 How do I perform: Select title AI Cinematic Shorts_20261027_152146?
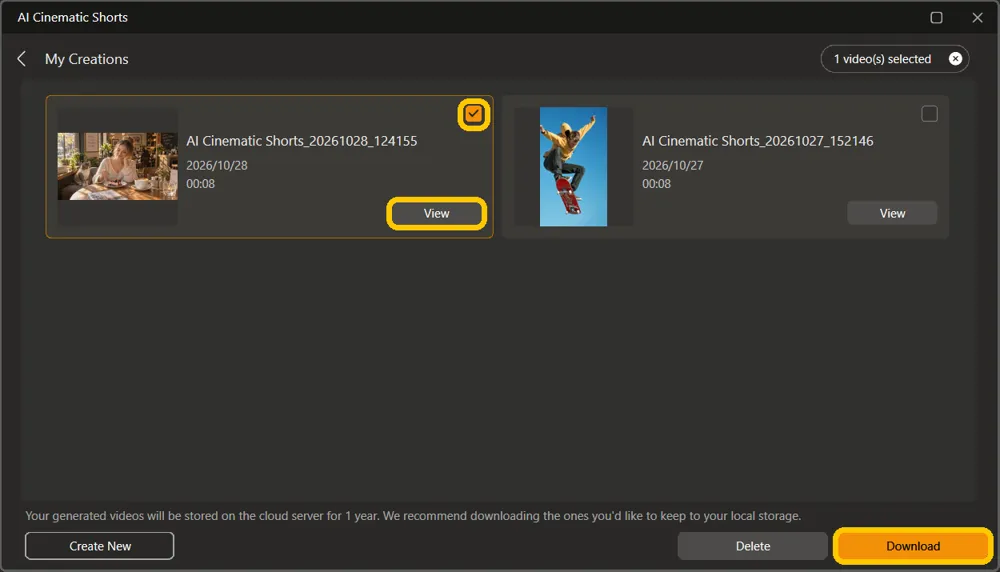(x=758, y=141)
